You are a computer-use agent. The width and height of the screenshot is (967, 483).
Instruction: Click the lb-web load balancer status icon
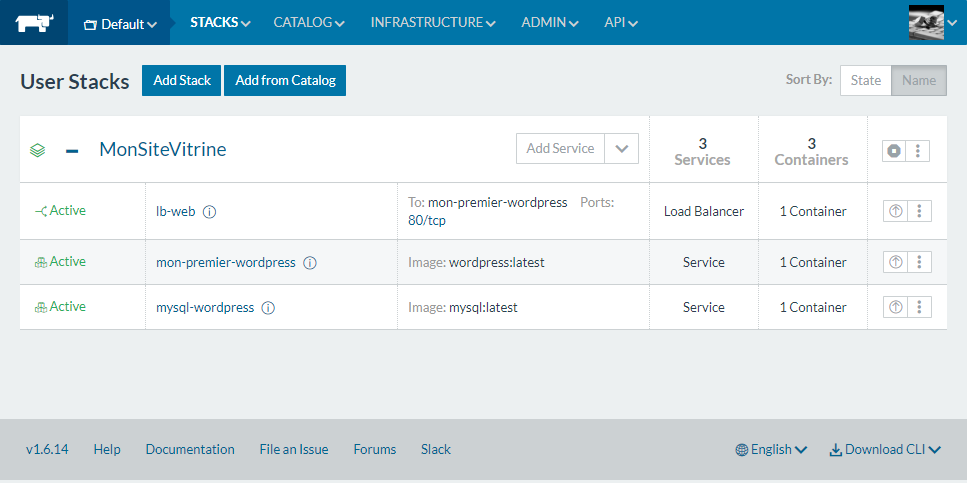41,211
